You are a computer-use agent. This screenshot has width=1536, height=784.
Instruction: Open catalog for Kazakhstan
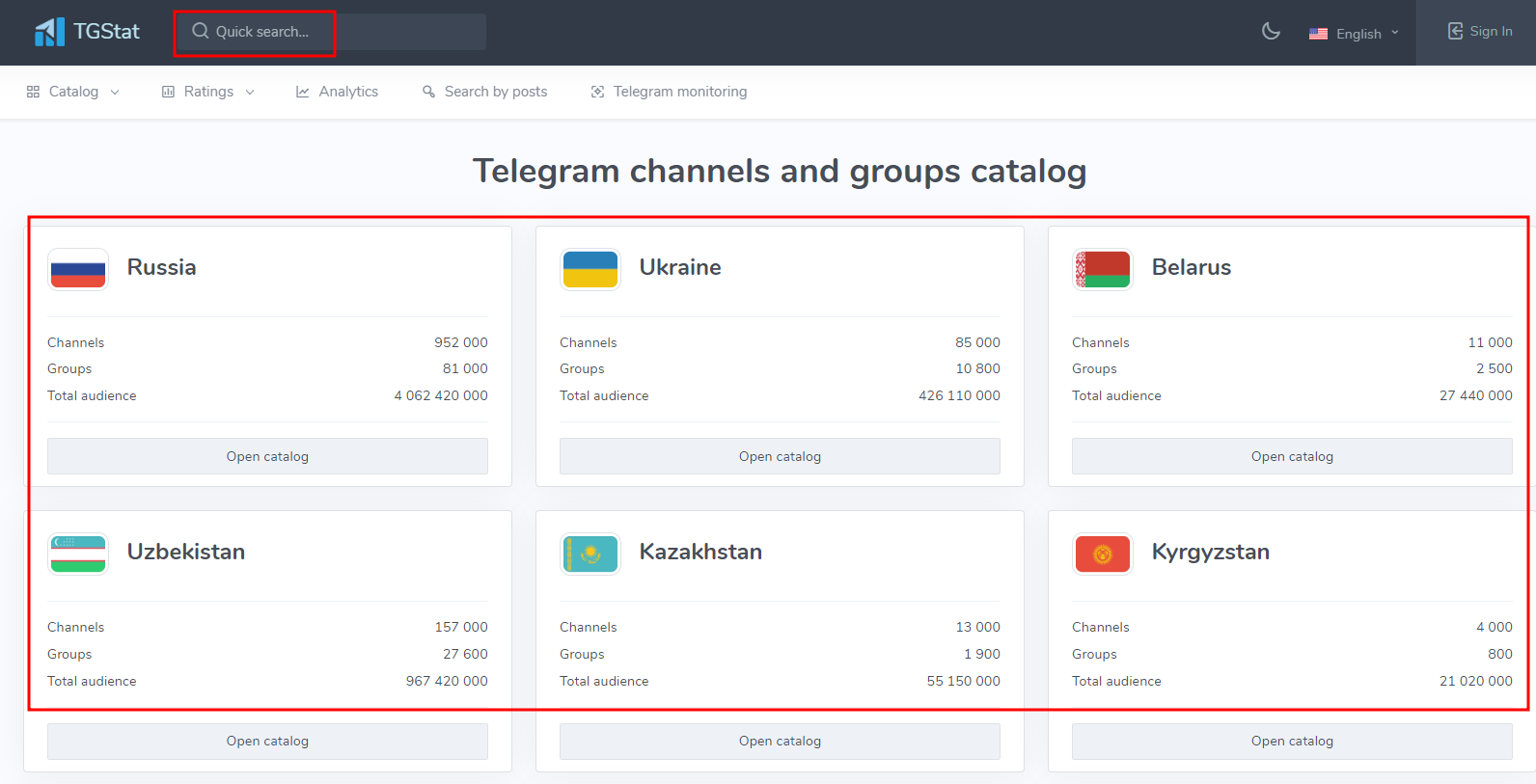click(780, 741)
